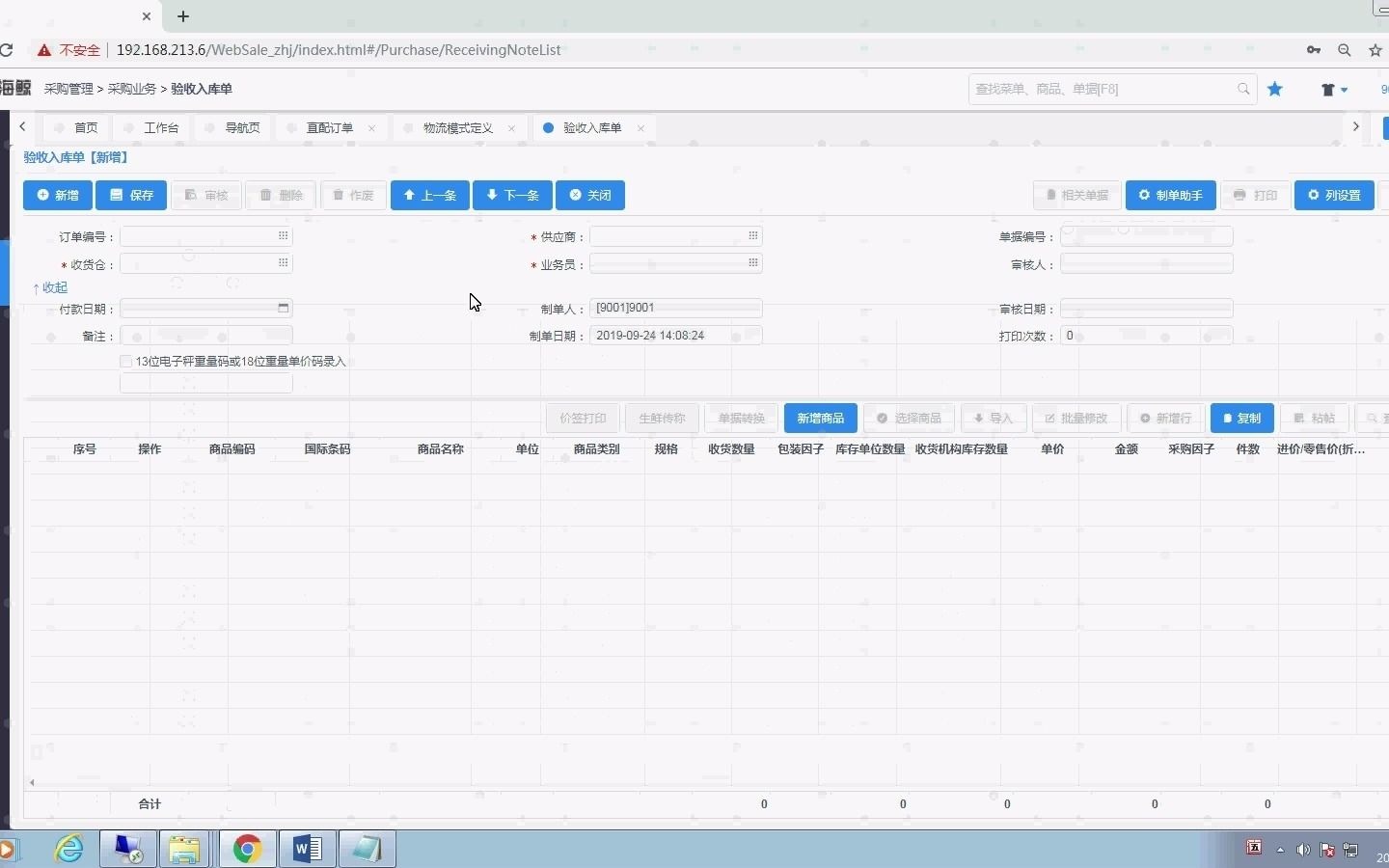Click the 价签打印 button
This screenshot has width=1389, height=868.
coord(584,418)
